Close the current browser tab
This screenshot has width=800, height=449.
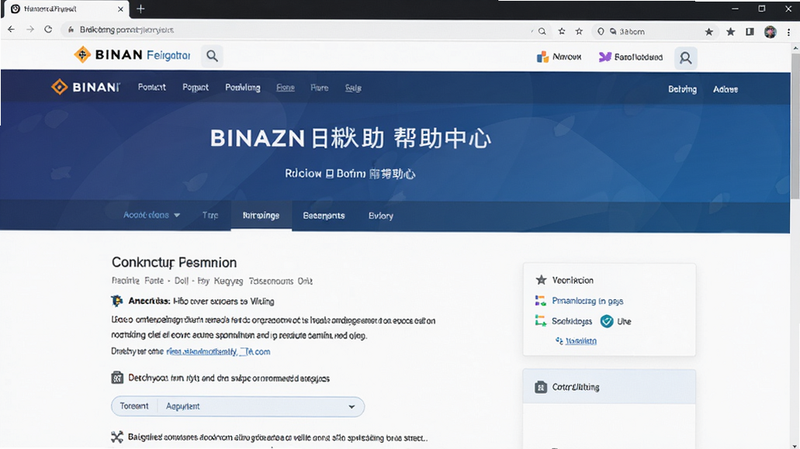(120, 9)
